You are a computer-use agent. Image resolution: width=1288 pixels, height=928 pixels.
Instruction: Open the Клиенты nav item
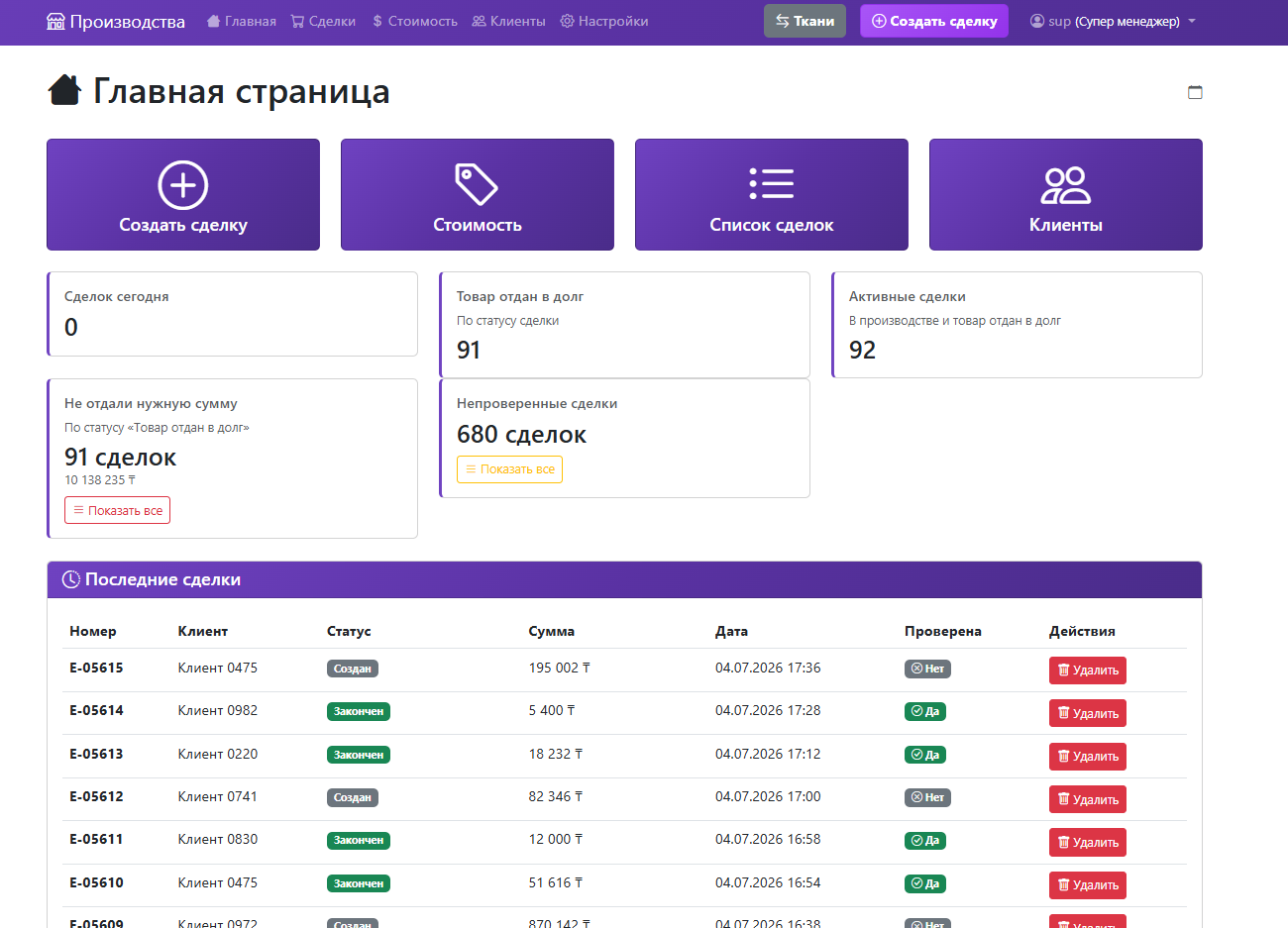tap(508, 21)
